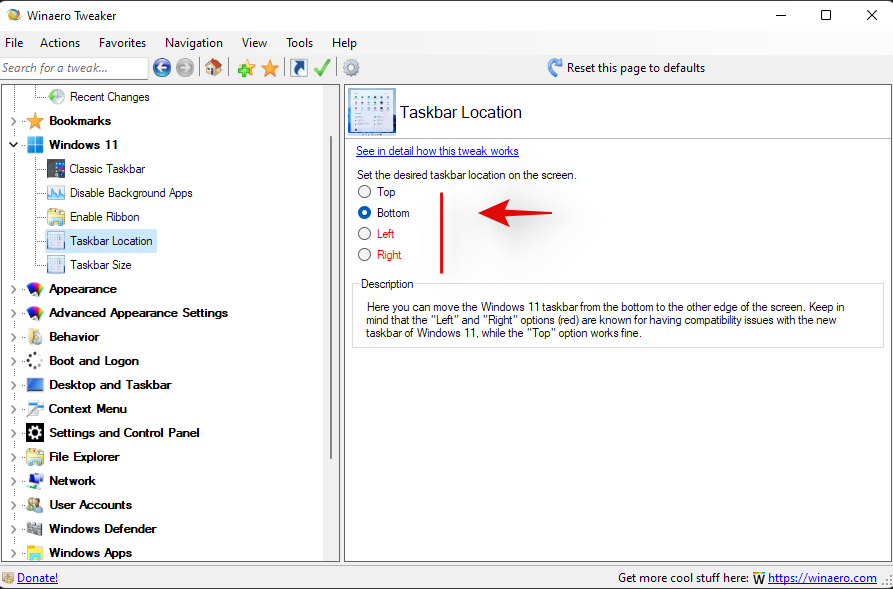893x589 pixels.
Task: Click the Recent Changes clock icon
Action: click(56, 97)
